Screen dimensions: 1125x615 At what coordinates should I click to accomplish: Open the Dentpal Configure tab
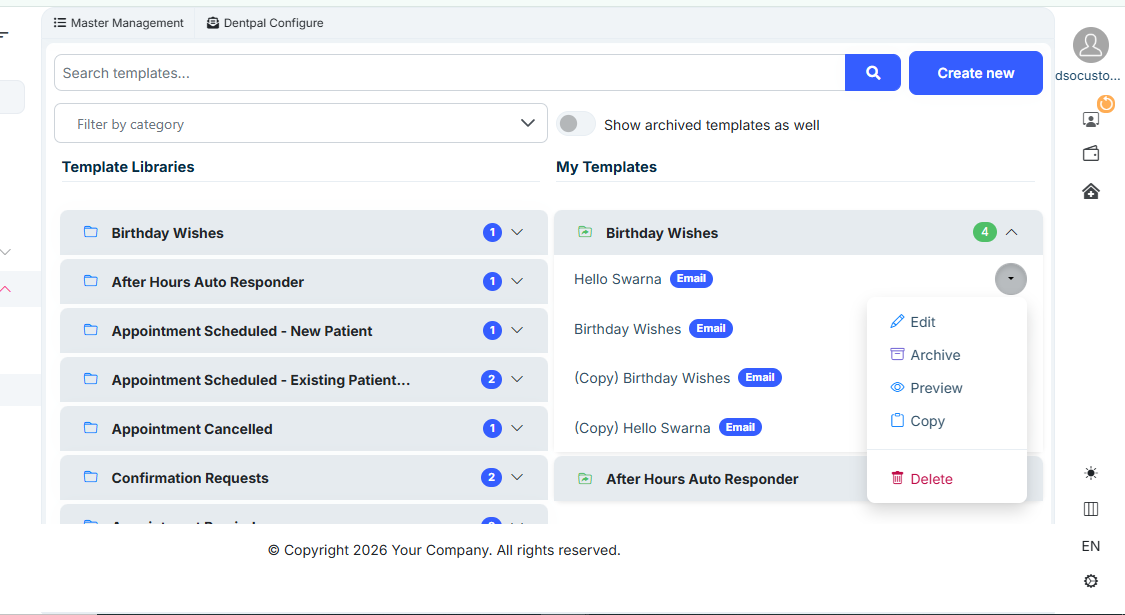click(265, 23)
